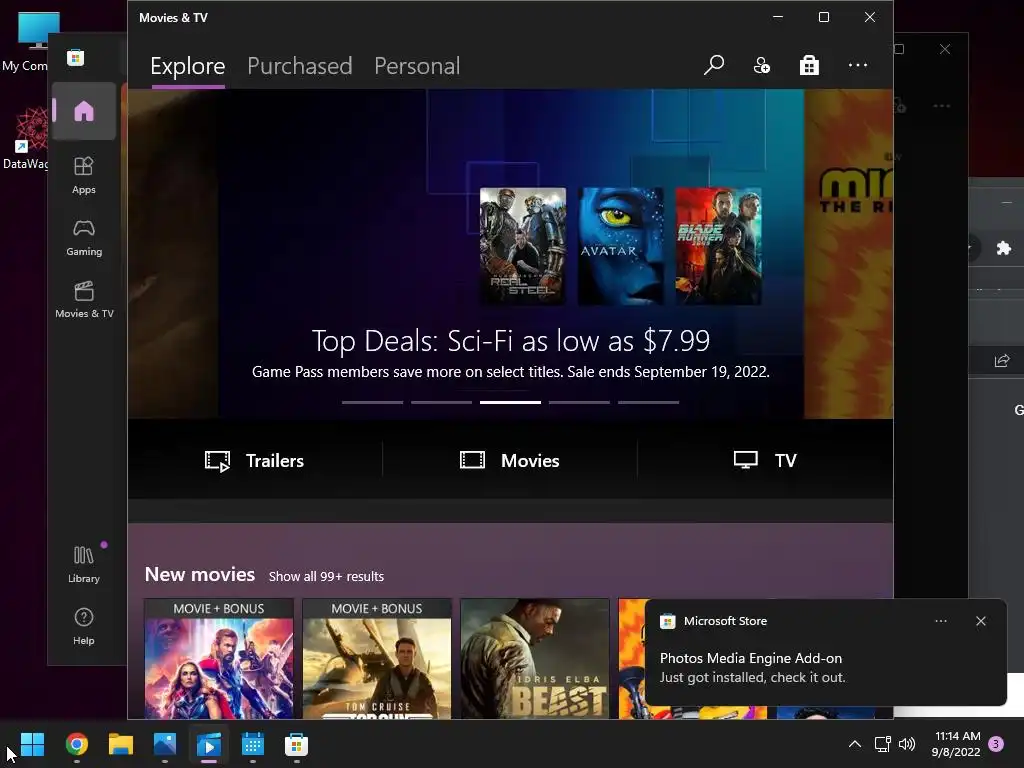Open the search magnifier in Movies & TV
The height and width of the screenshot is (768, 1024).
[x=714, y=65]
